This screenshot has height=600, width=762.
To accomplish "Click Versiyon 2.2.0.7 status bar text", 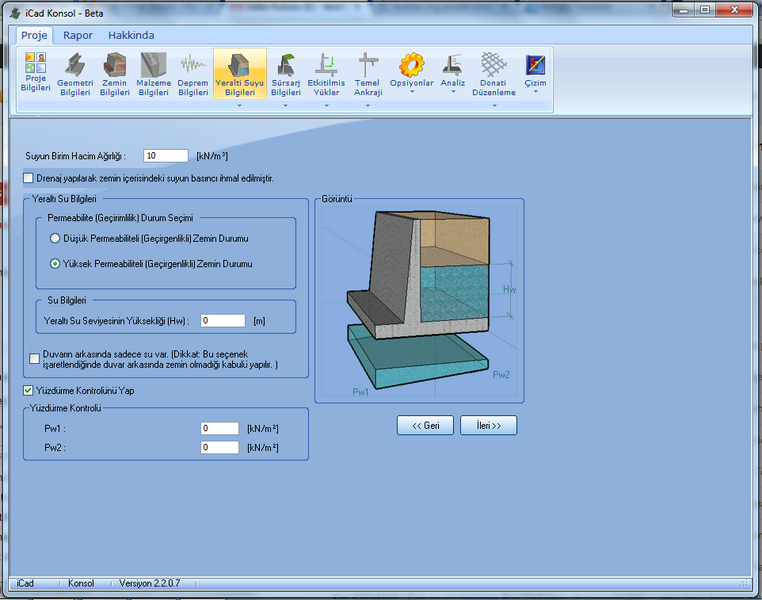I will tap(150, 583).
